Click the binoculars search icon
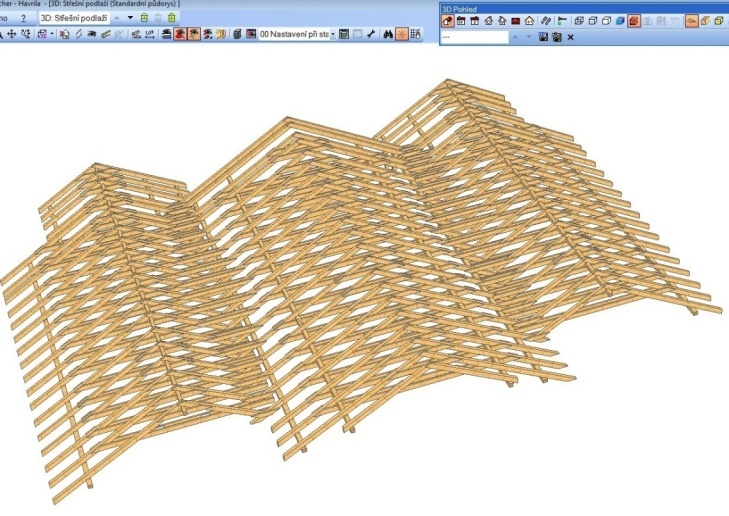 click(385, 34)
